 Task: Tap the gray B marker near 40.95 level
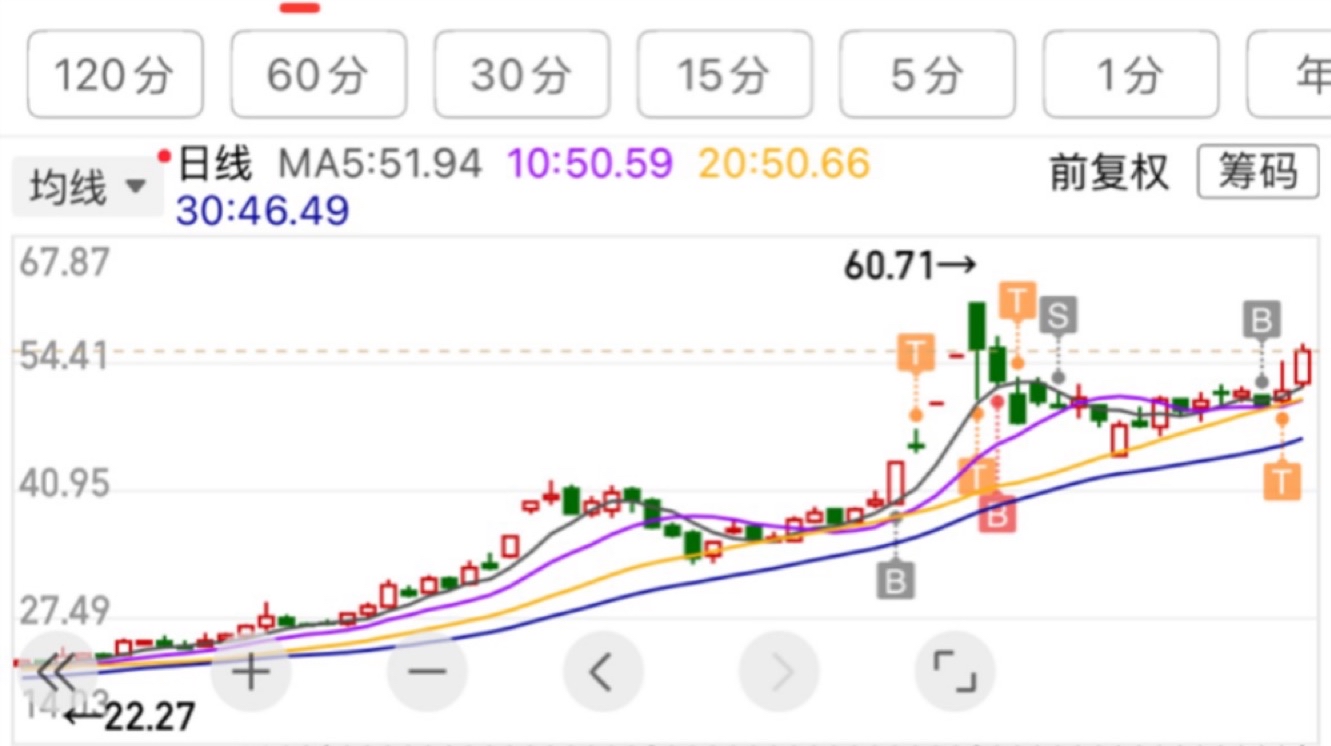pyautogui.click(x=895, y=580)
